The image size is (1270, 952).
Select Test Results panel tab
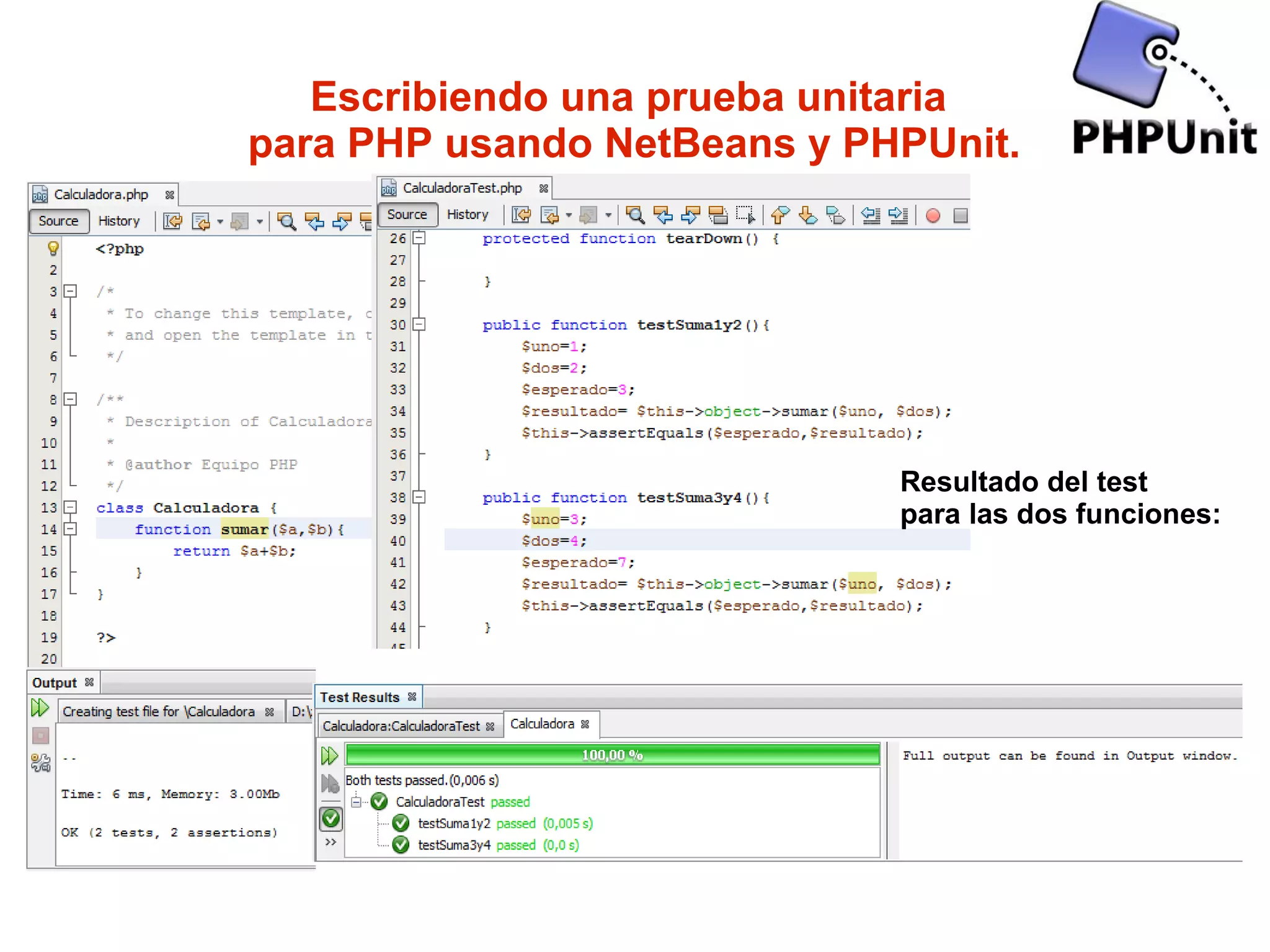click(368, 697)
